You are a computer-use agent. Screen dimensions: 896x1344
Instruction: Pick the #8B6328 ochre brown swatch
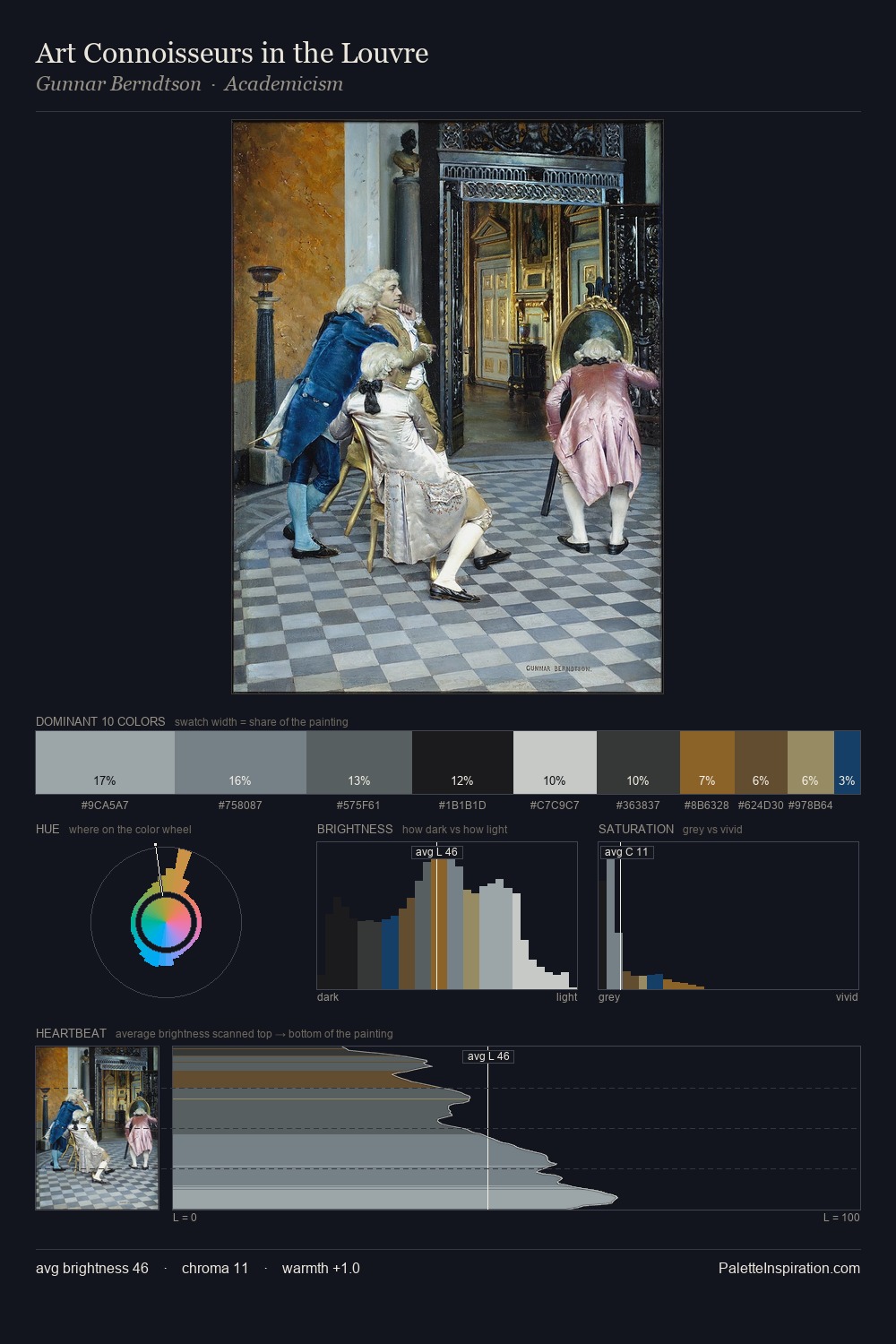707,762
